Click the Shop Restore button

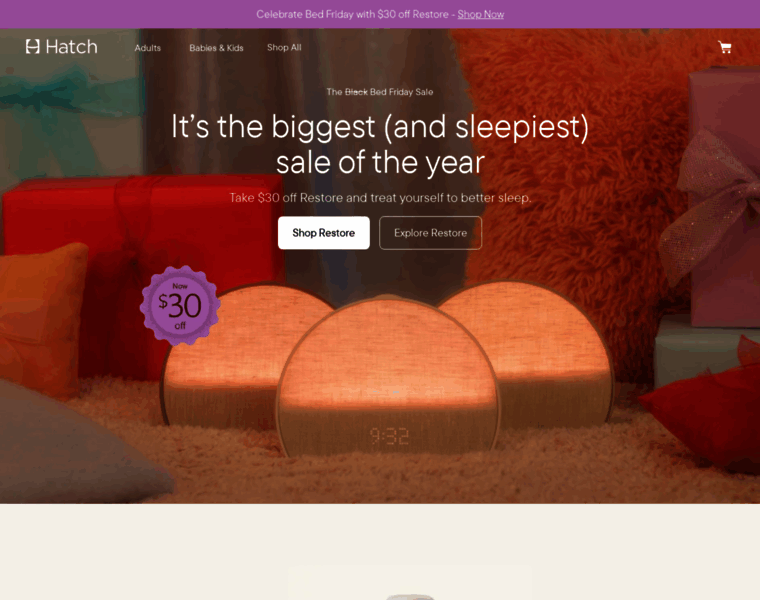324,233
